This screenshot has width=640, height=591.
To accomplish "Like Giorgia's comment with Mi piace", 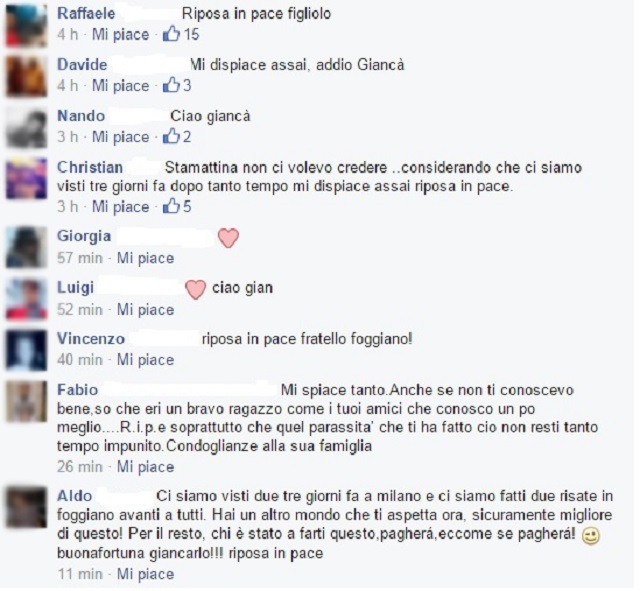I will pos(145,258).
